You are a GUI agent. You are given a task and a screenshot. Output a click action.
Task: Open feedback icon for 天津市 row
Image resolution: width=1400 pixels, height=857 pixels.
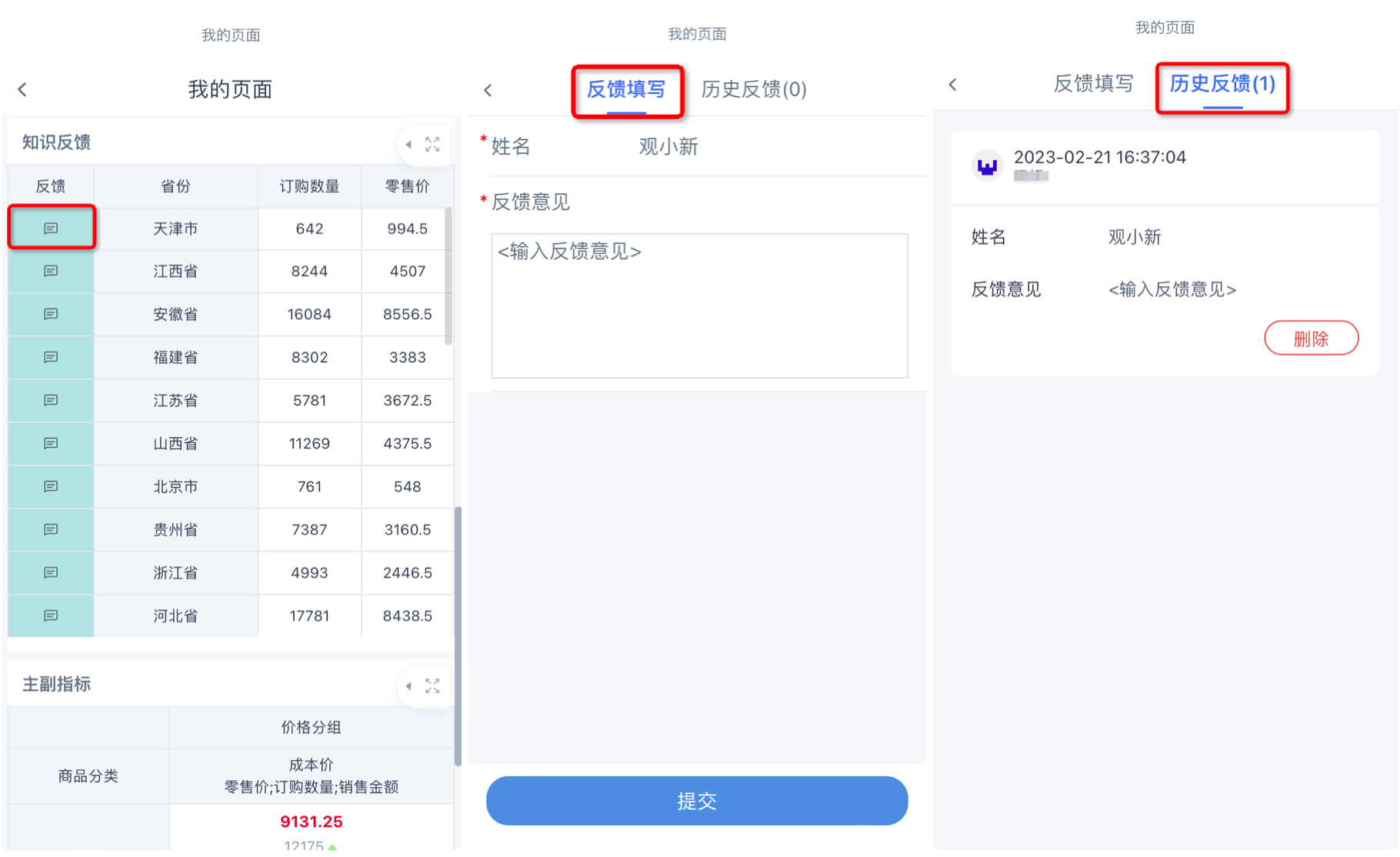[x=51, y=228]
